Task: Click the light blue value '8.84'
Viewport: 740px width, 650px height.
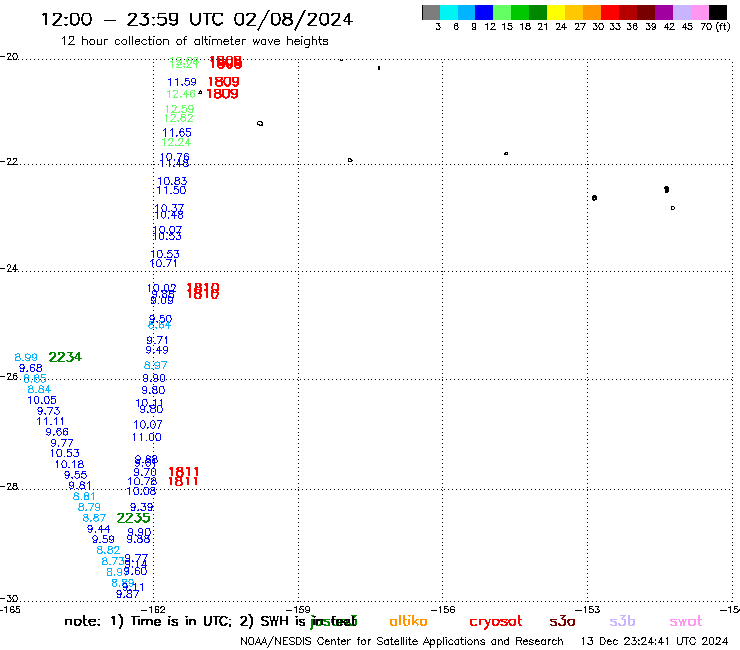Action: (39, 389)
